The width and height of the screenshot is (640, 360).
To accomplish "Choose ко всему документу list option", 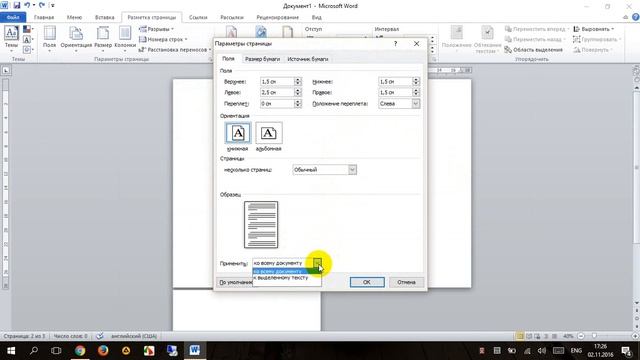I will [287, 271].
